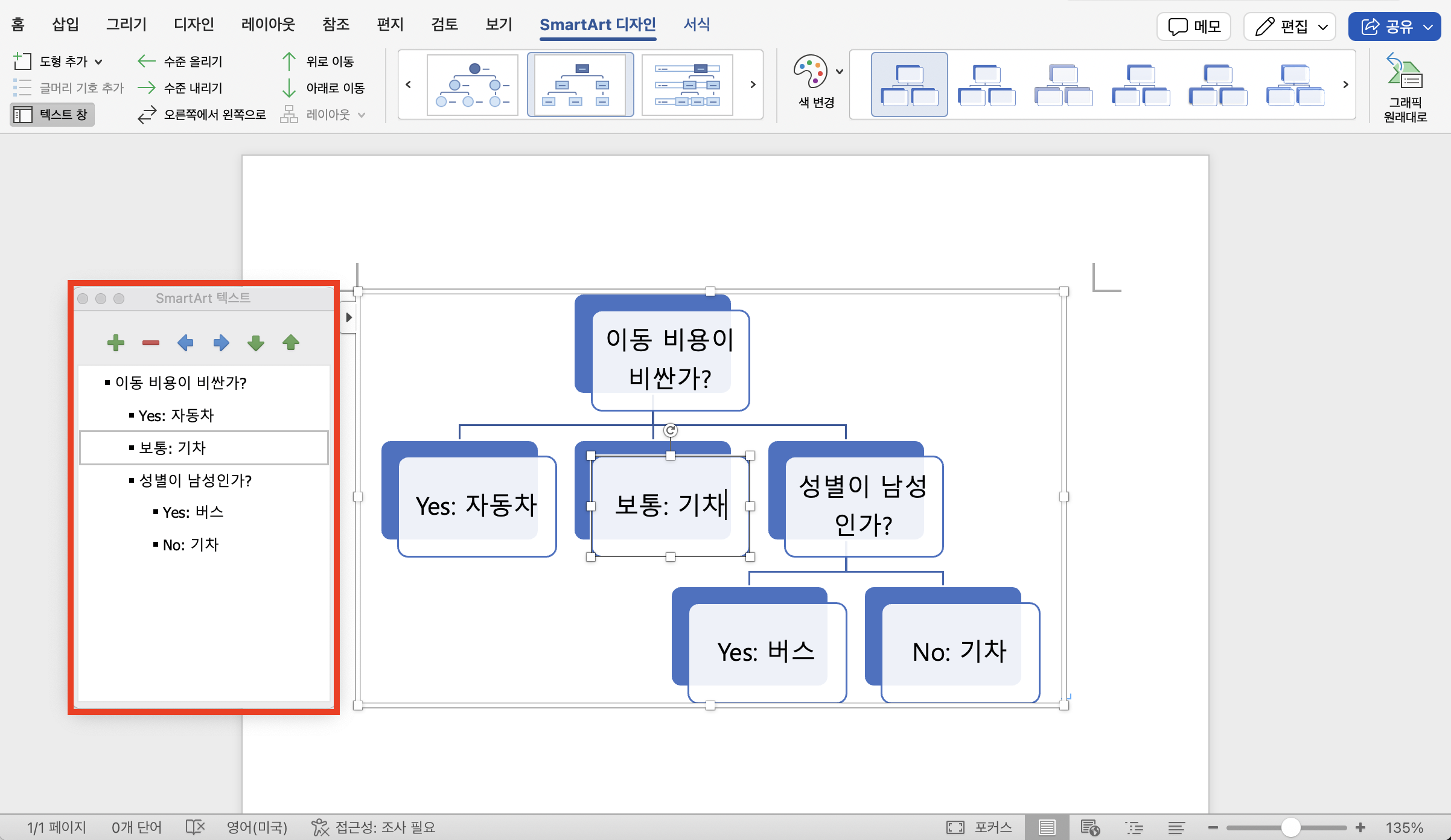Click the spelling check book icon

tap(195, 827)
